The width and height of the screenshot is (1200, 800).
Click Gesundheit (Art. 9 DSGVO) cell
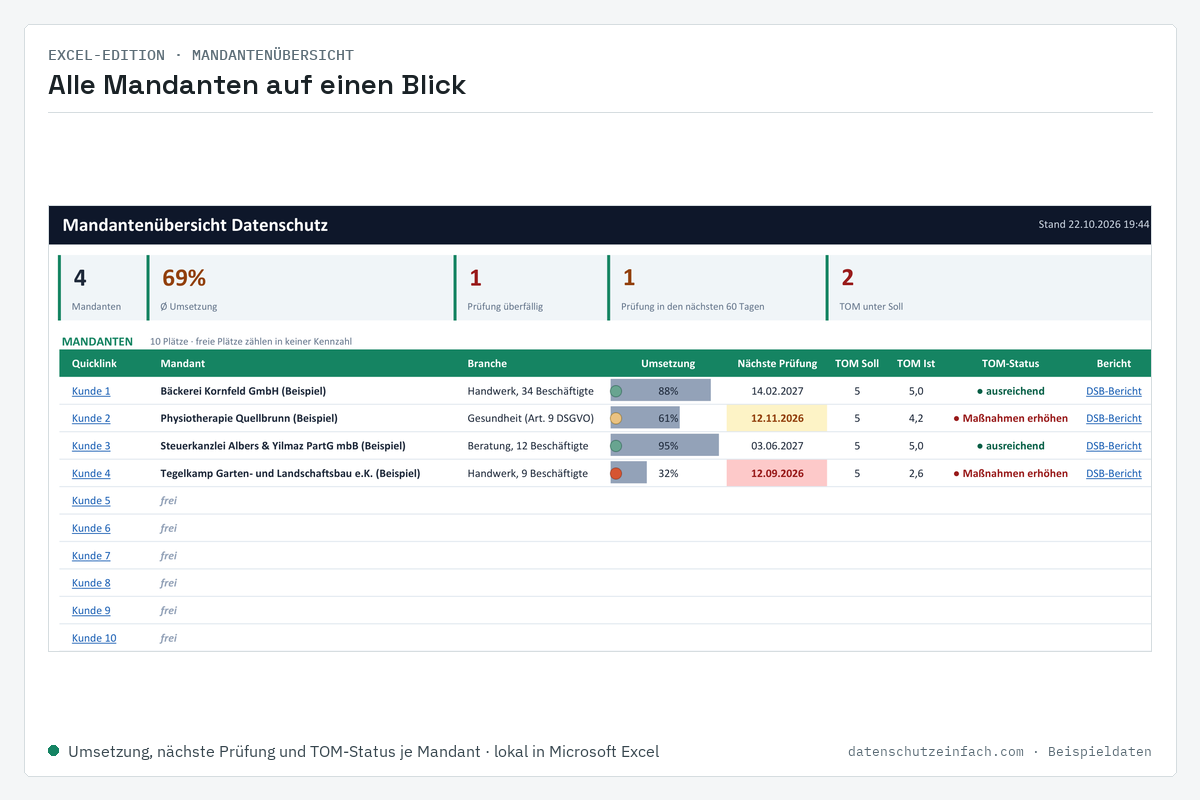point(532,418)
